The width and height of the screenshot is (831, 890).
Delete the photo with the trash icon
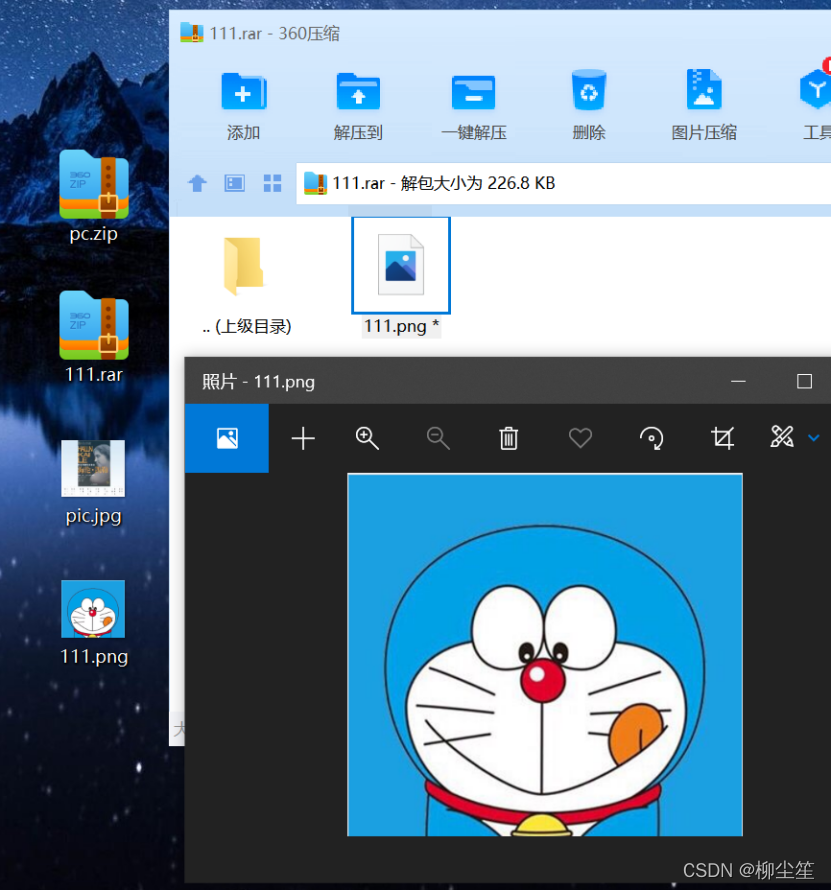click(509, 438)
